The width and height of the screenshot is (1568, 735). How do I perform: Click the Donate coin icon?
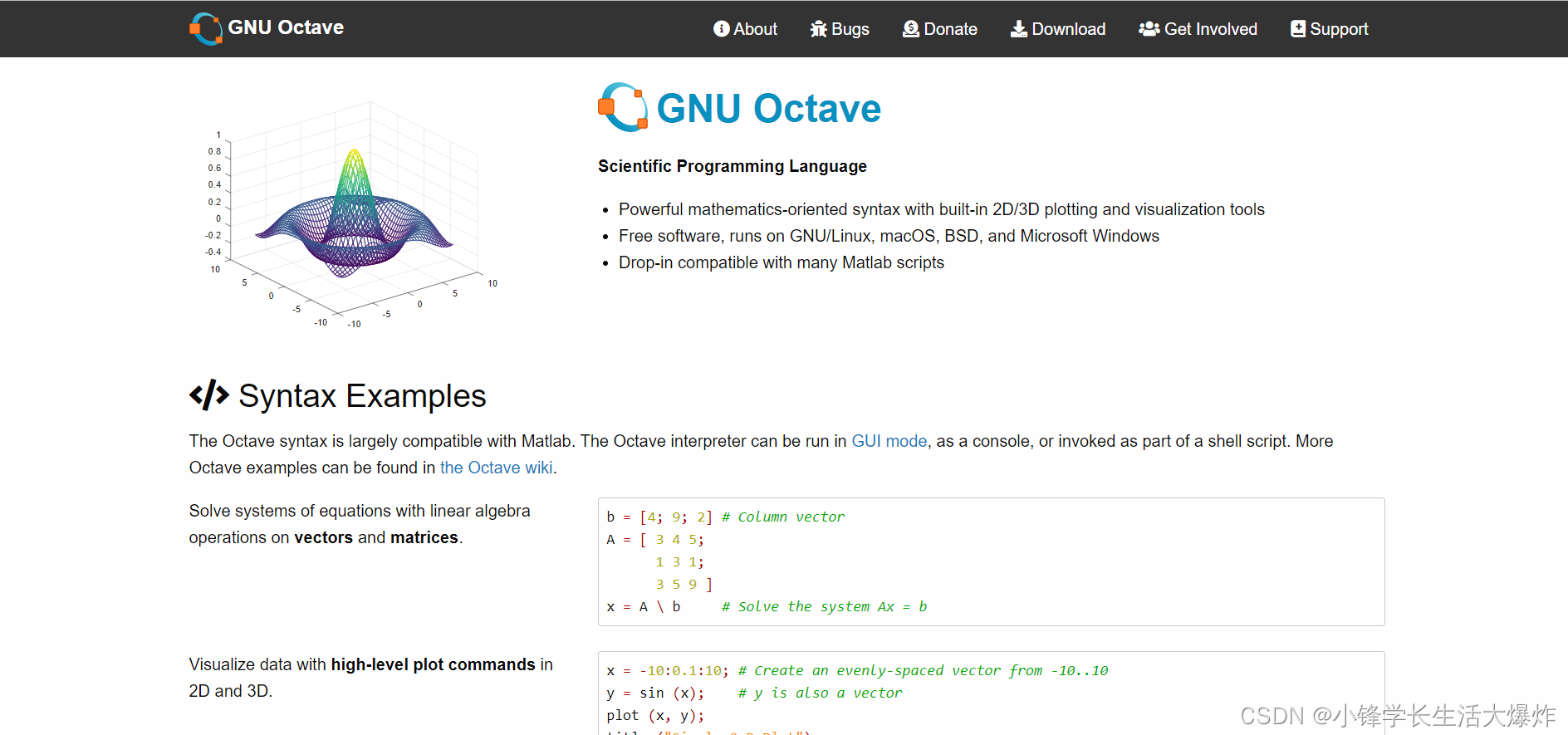(911, 29)
